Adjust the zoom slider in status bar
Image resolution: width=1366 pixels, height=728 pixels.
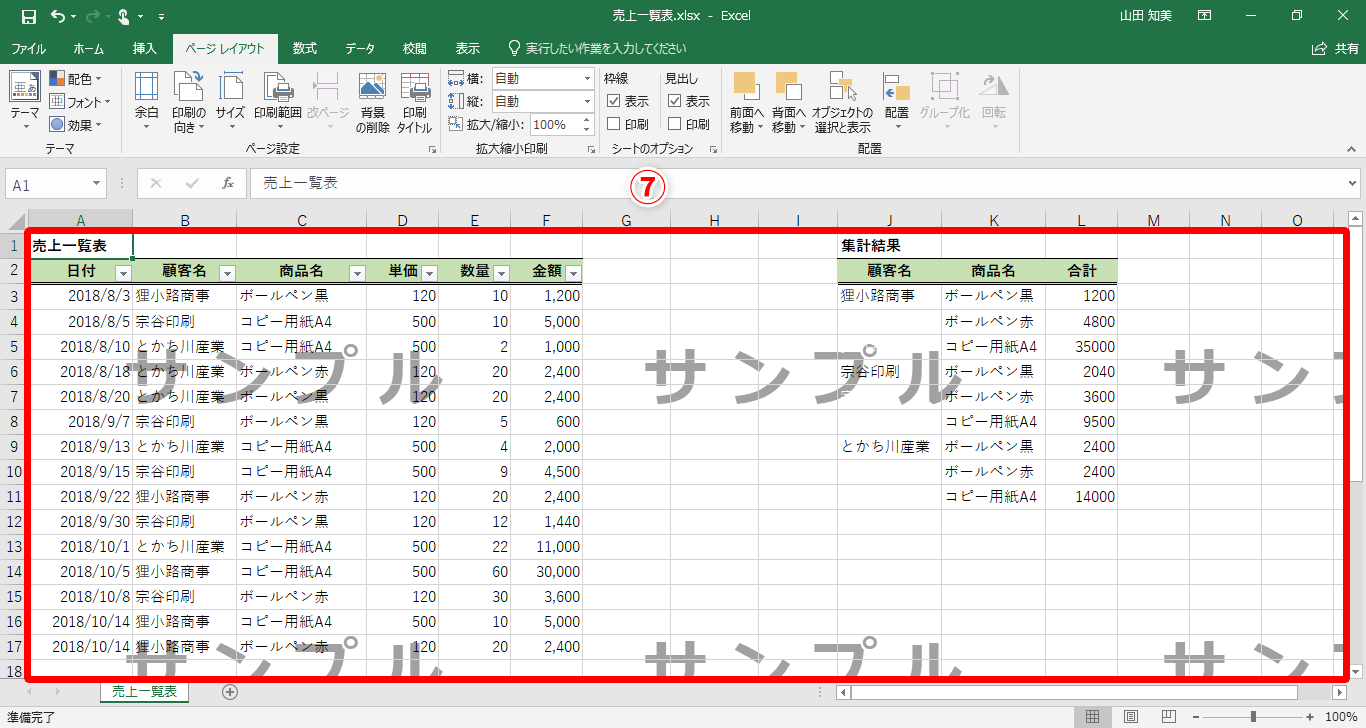click(1252, 717)
